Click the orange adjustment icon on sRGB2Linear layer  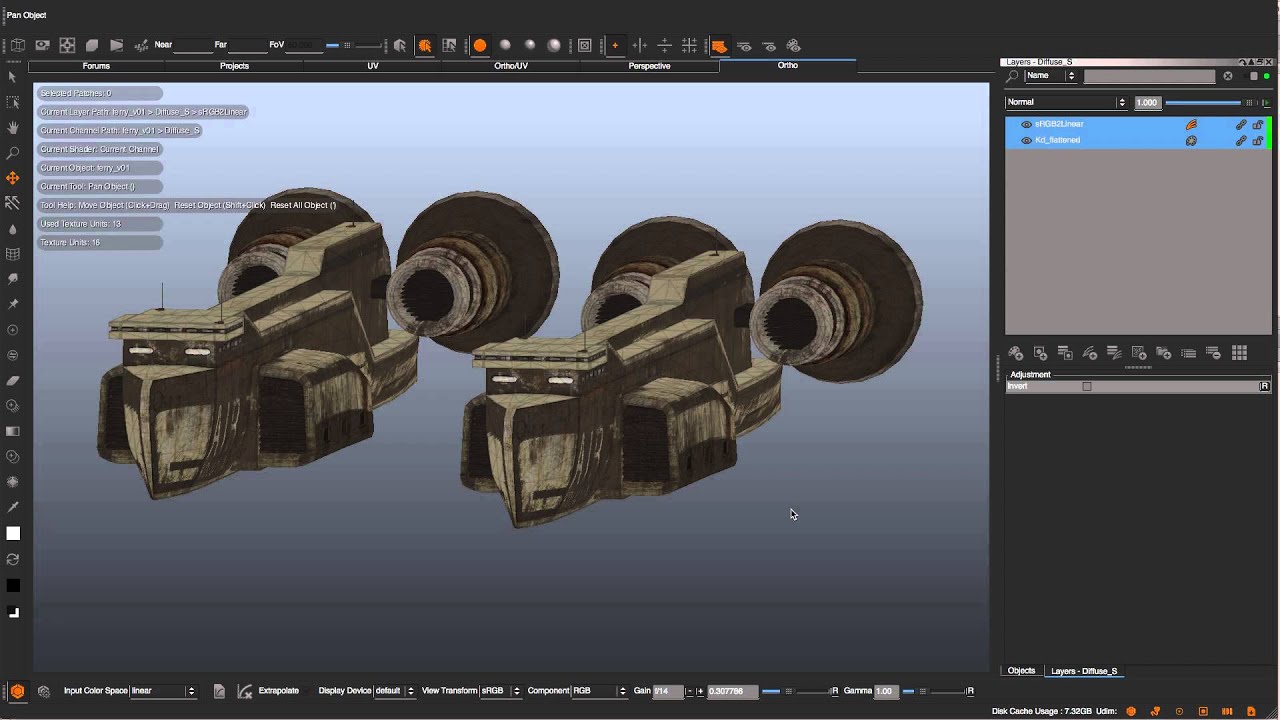[x=1191, y=125]
